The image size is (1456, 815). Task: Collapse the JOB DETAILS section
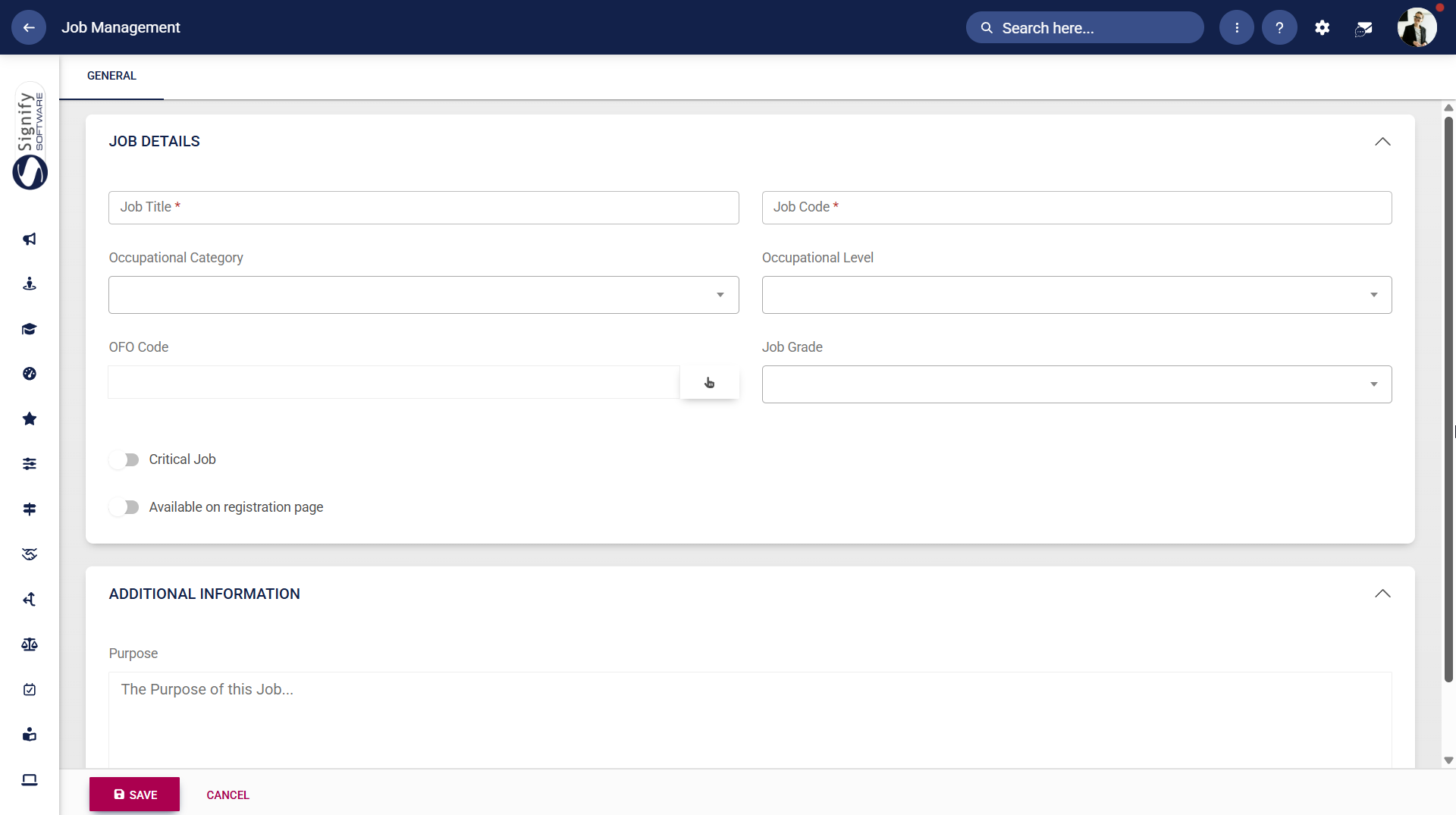point(1382,141)
